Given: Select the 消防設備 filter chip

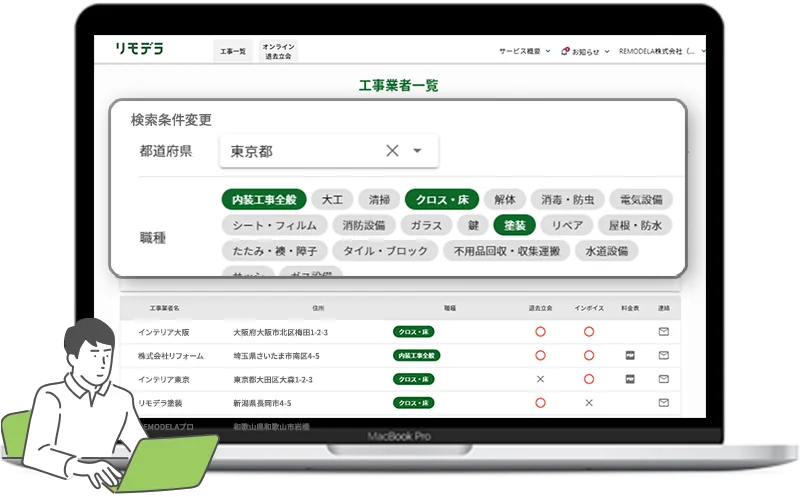Looking at the screenshot, I should [x=363, y=225].
